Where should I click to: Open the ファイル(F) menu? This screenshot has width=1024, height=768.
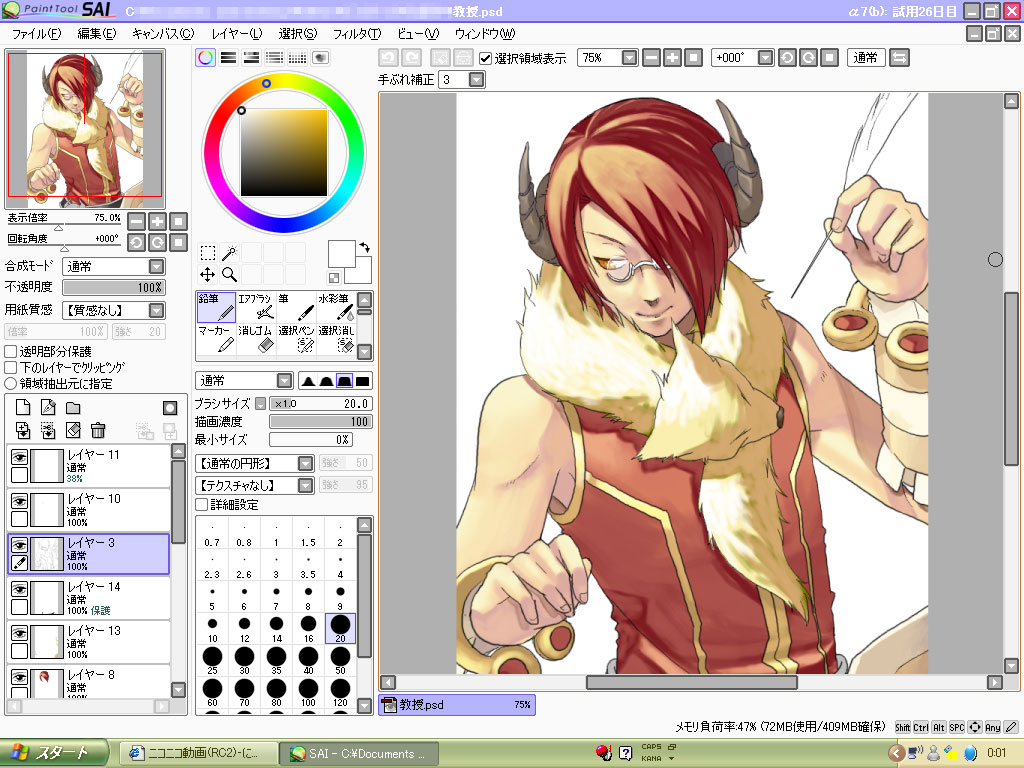tap(36, 34)
